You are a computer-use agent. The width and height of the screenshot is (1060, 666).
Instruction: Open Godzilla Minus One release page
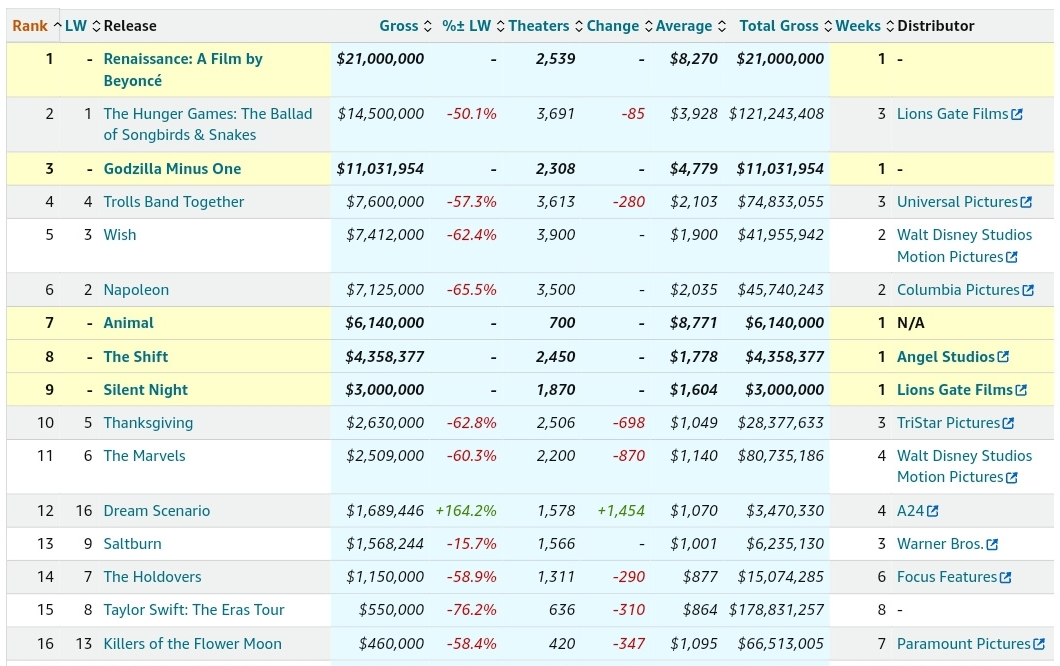[172, 169]
